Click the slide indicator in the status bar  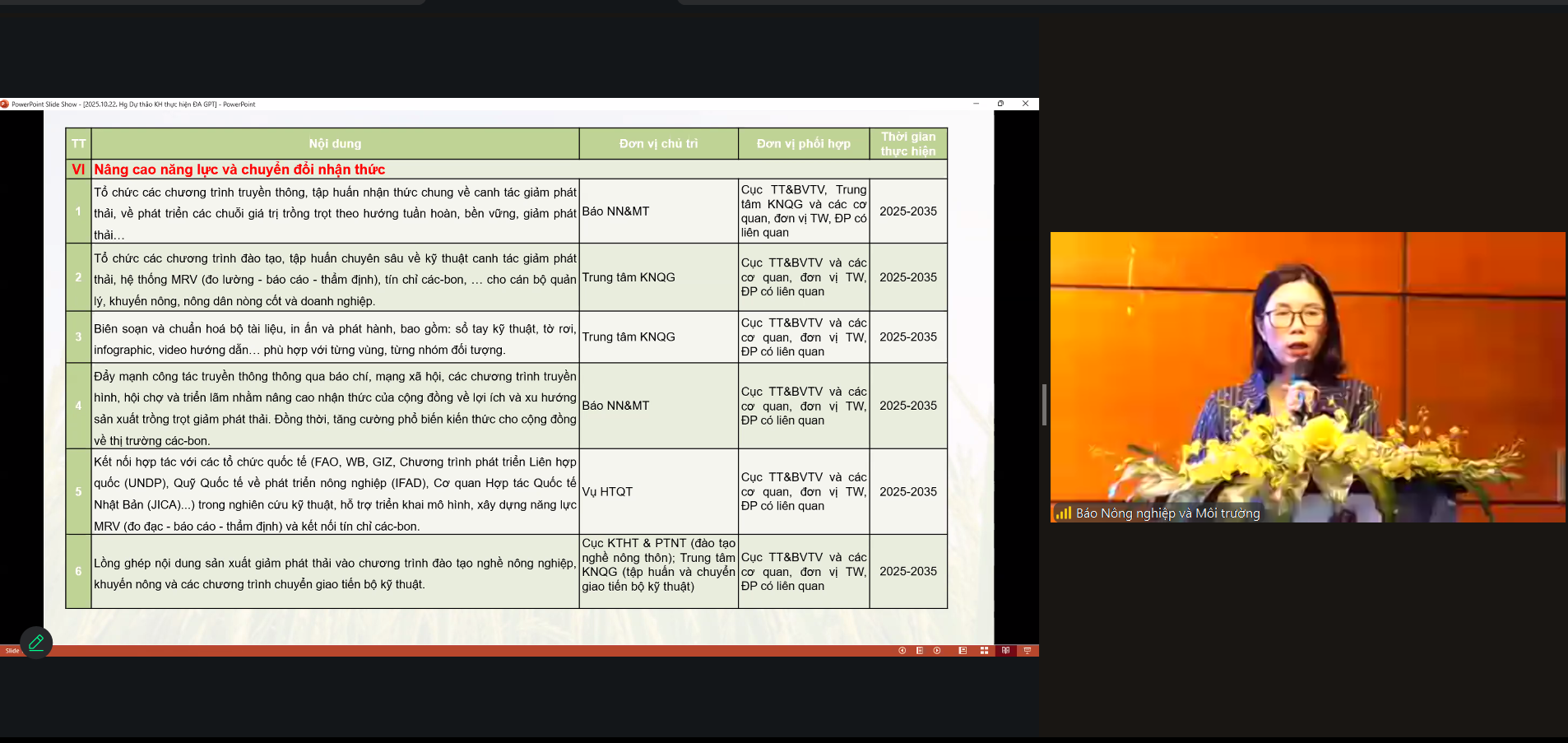coord(12,651)
